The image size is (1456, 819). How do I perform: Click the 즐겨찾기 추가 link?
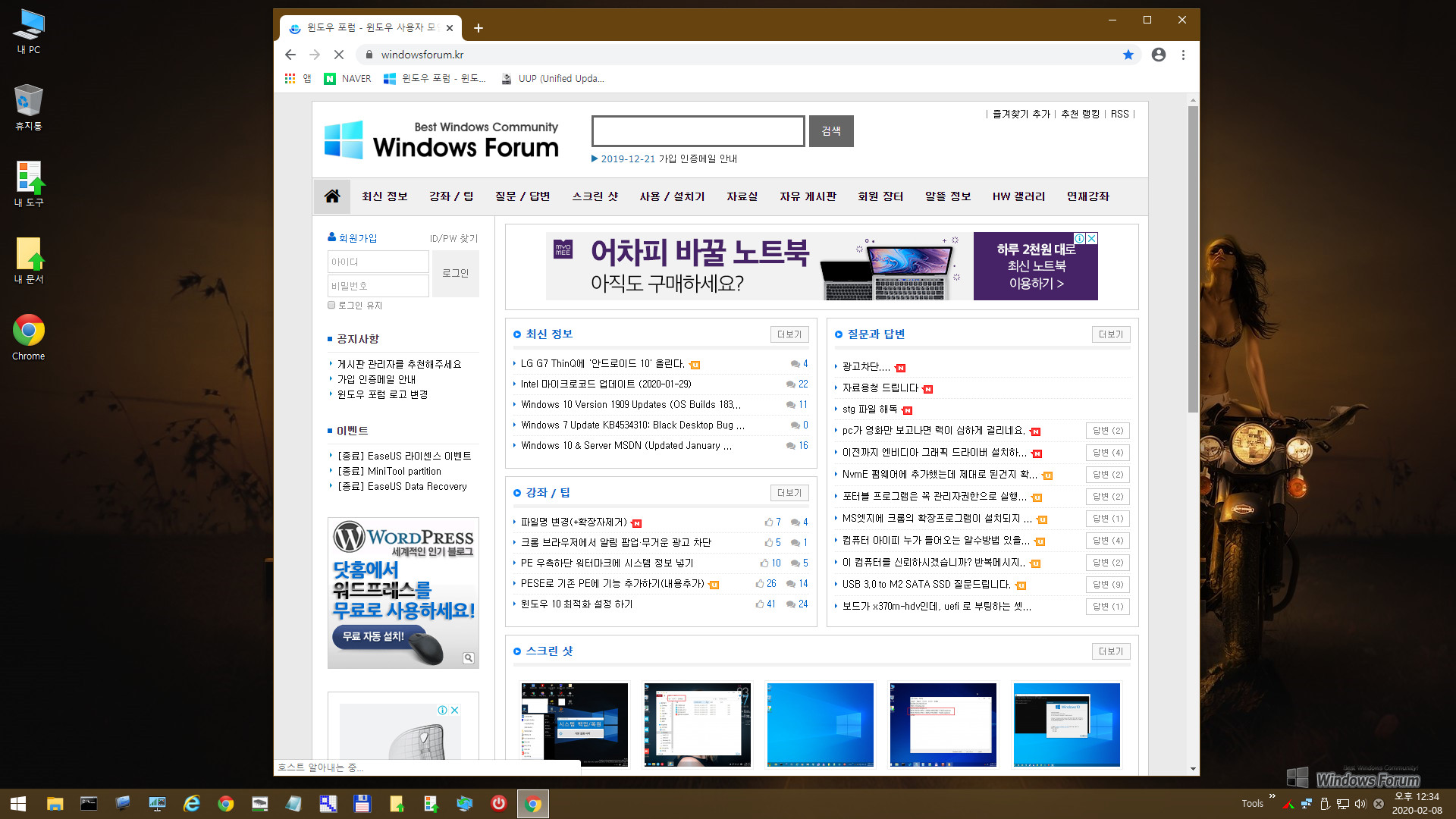(x=1021, y=115)
